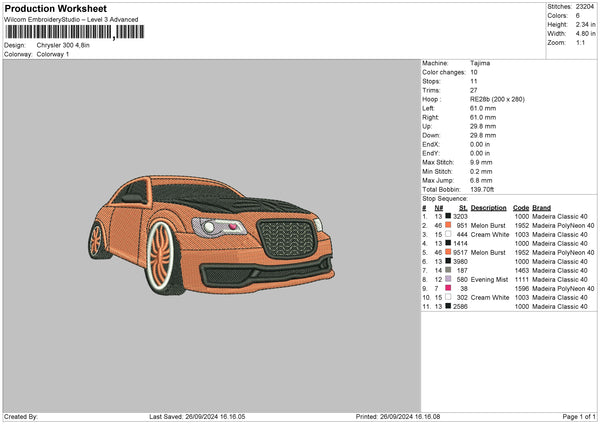This screenshot has height=424, width=600.
Task: Click the Description column header
Action: coord(488,207)
